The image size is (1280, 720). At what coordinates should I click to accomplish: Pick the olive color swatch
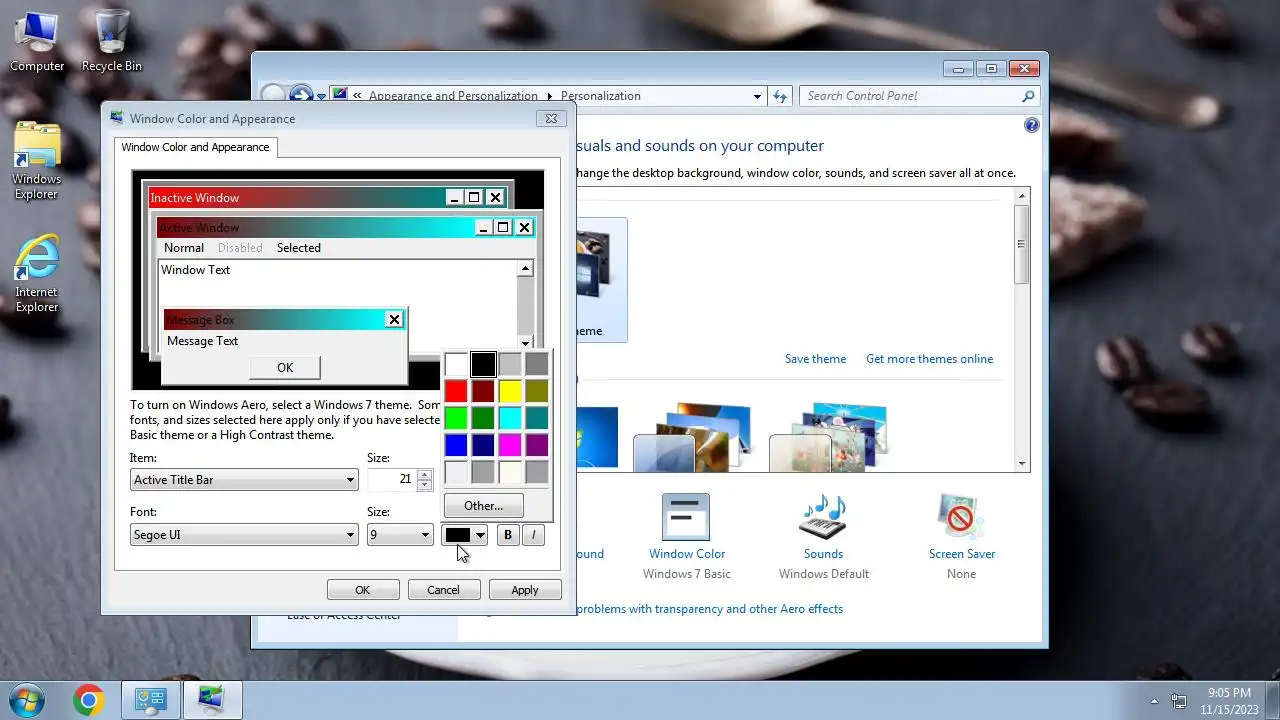coord(537,391)
